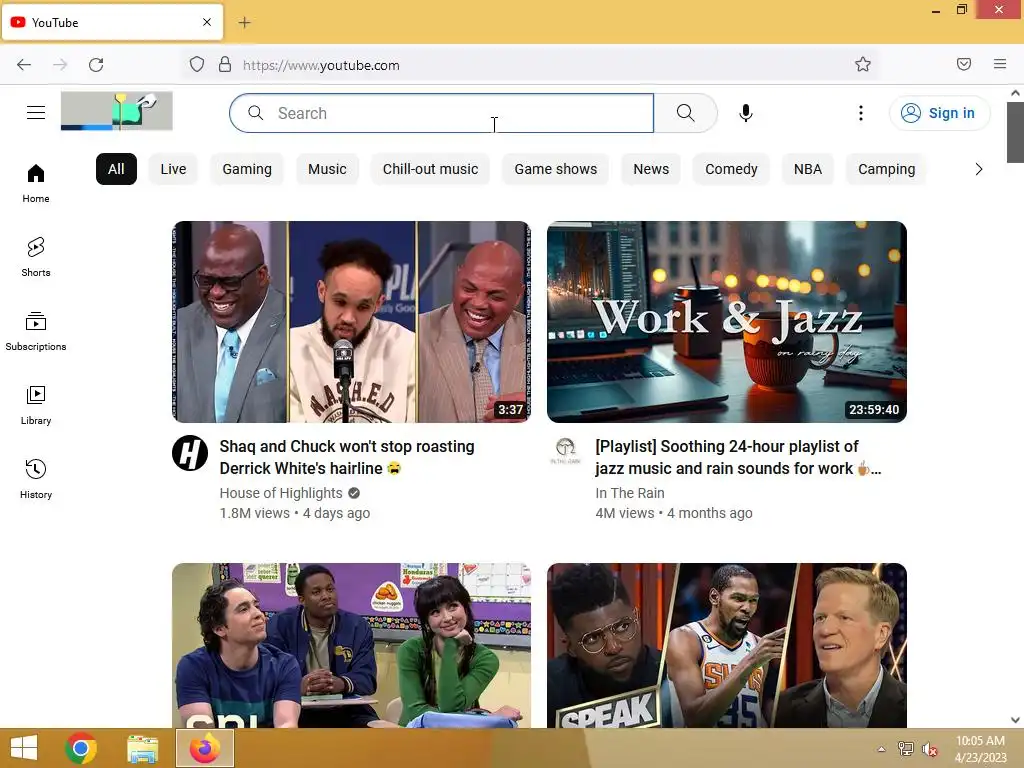Select the News filter chip
The height and width of the screenshot is (768, 1024).
point(651,169)
